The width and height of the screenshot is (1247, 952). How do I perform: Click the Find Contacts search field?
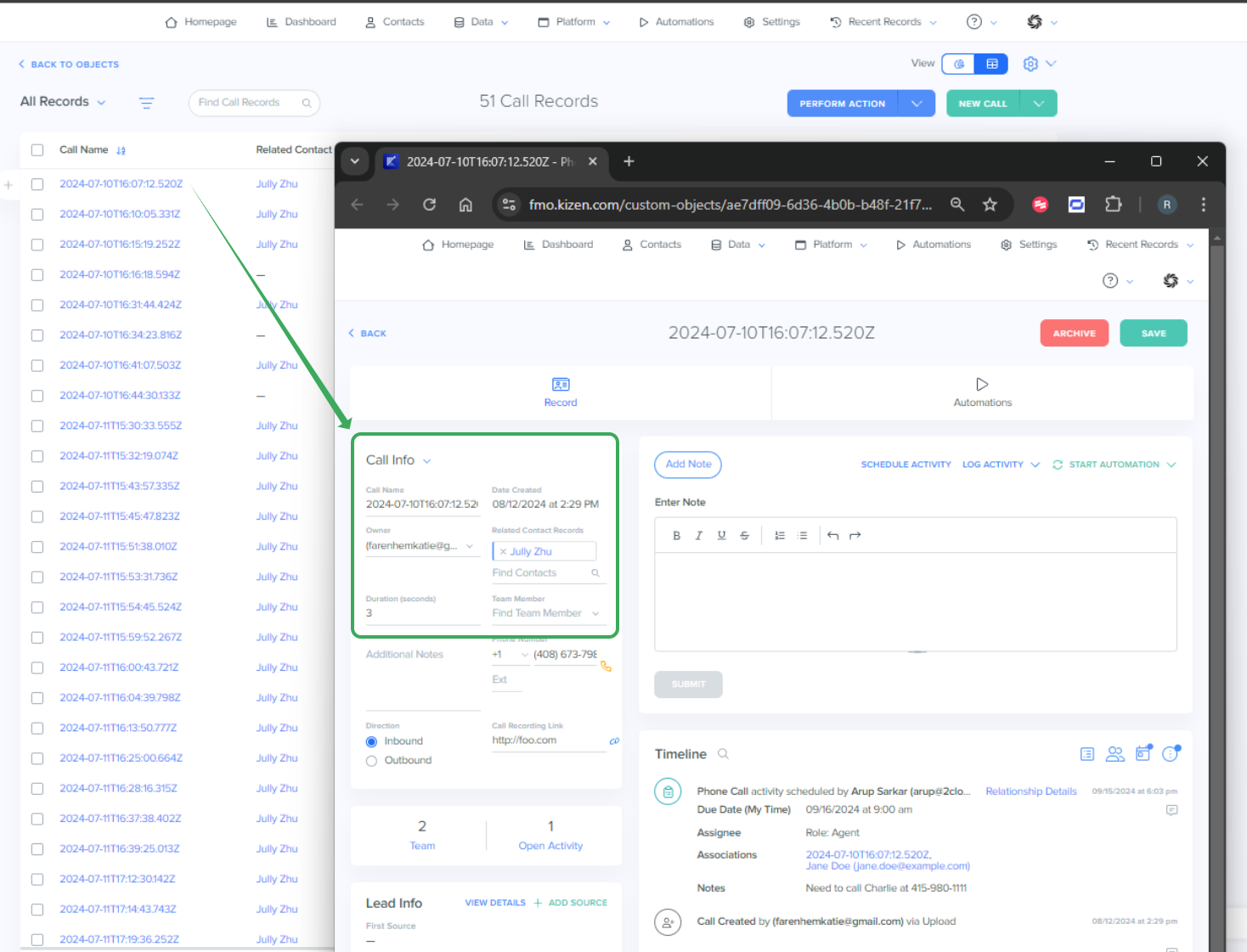[549, 573]
